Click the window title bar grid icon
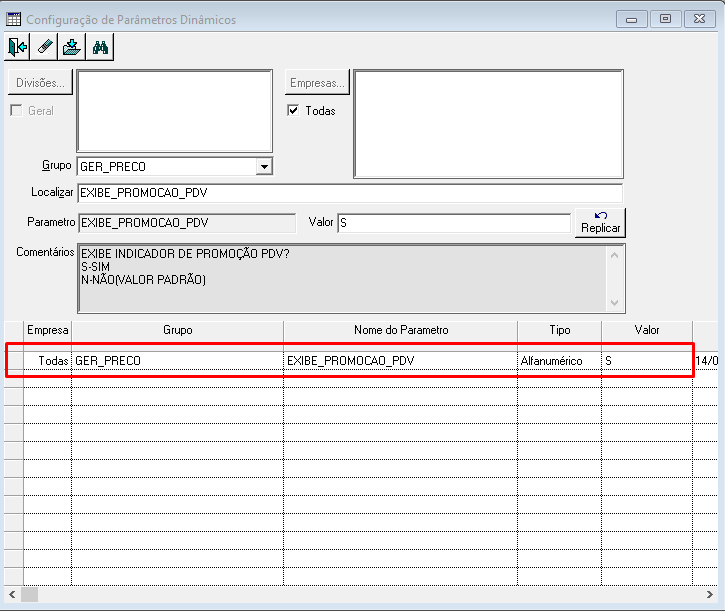The width and height of the screenshot is (725, 611). [x=13, y=19]
